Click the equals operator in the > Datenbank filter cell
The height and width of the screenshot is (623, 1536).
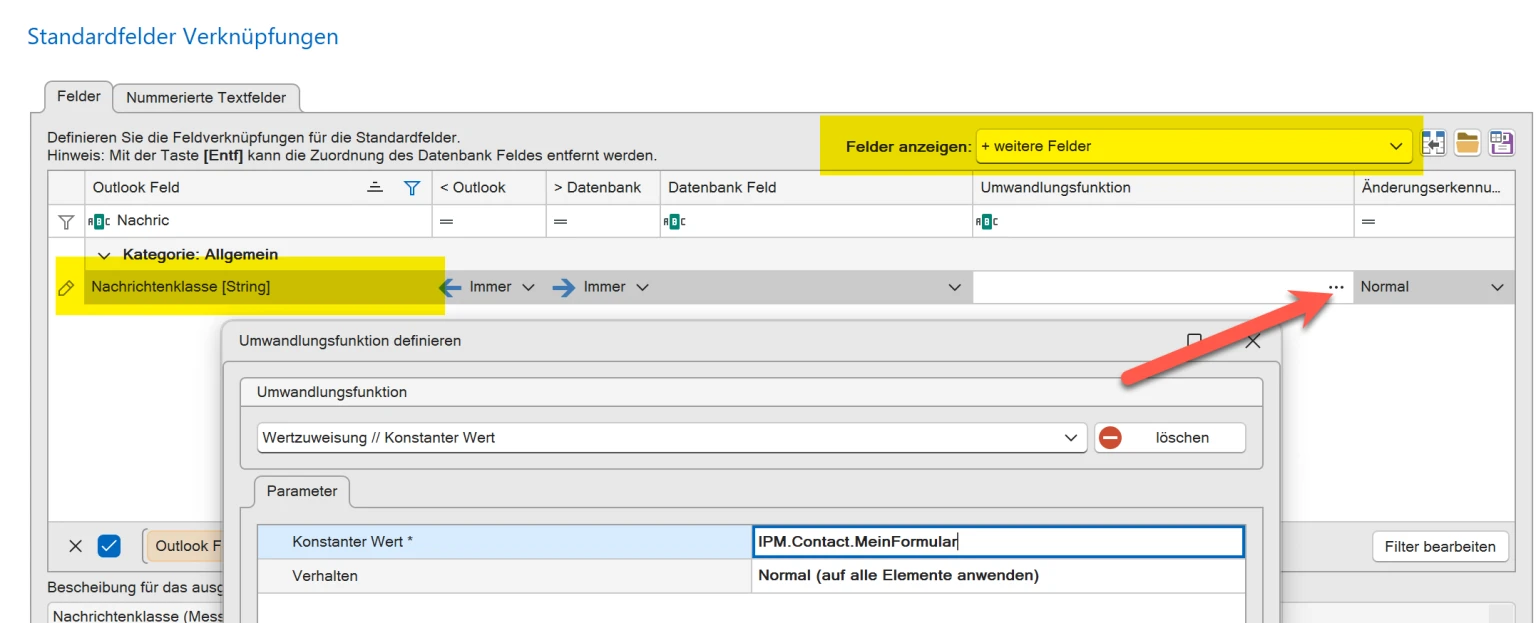560,221
